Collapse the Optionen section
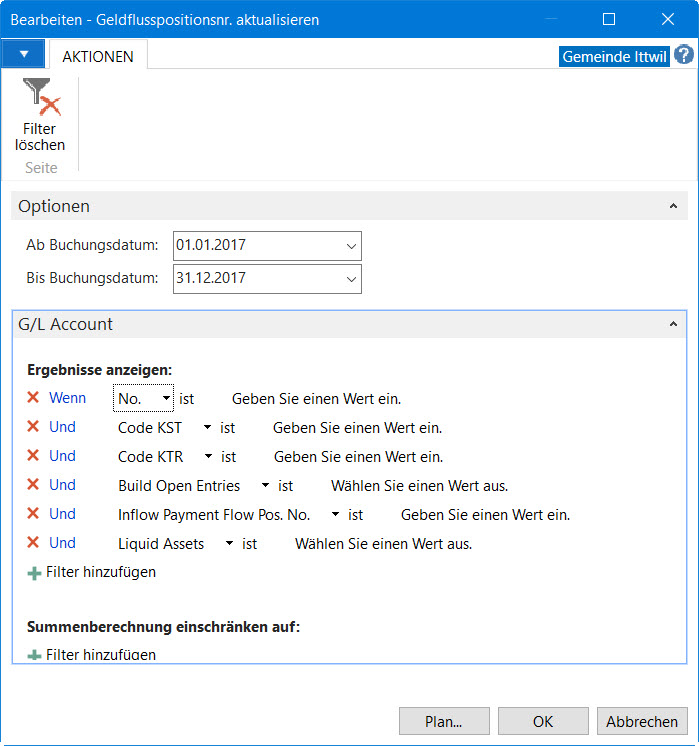 click(673, 206)
